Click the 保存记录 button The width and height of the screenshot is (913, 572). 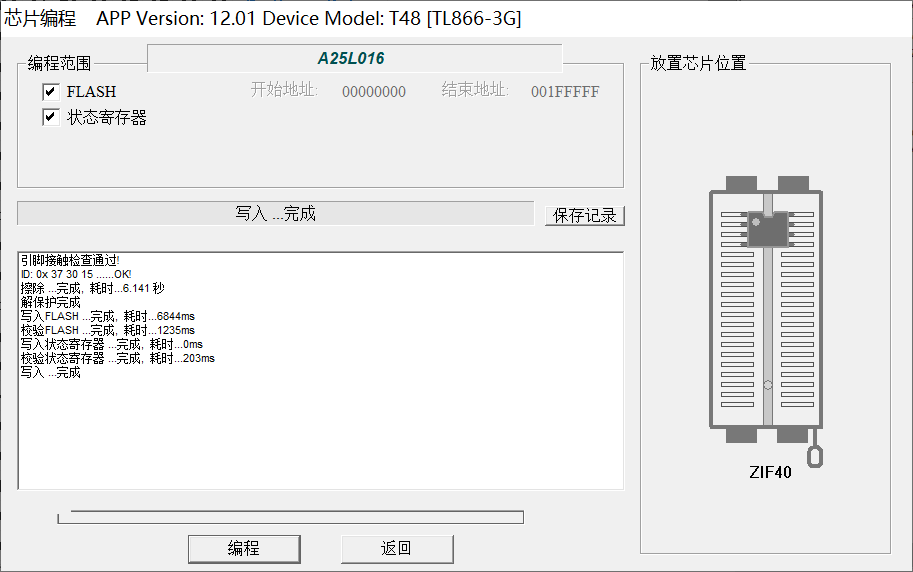[x=585, y=215]
